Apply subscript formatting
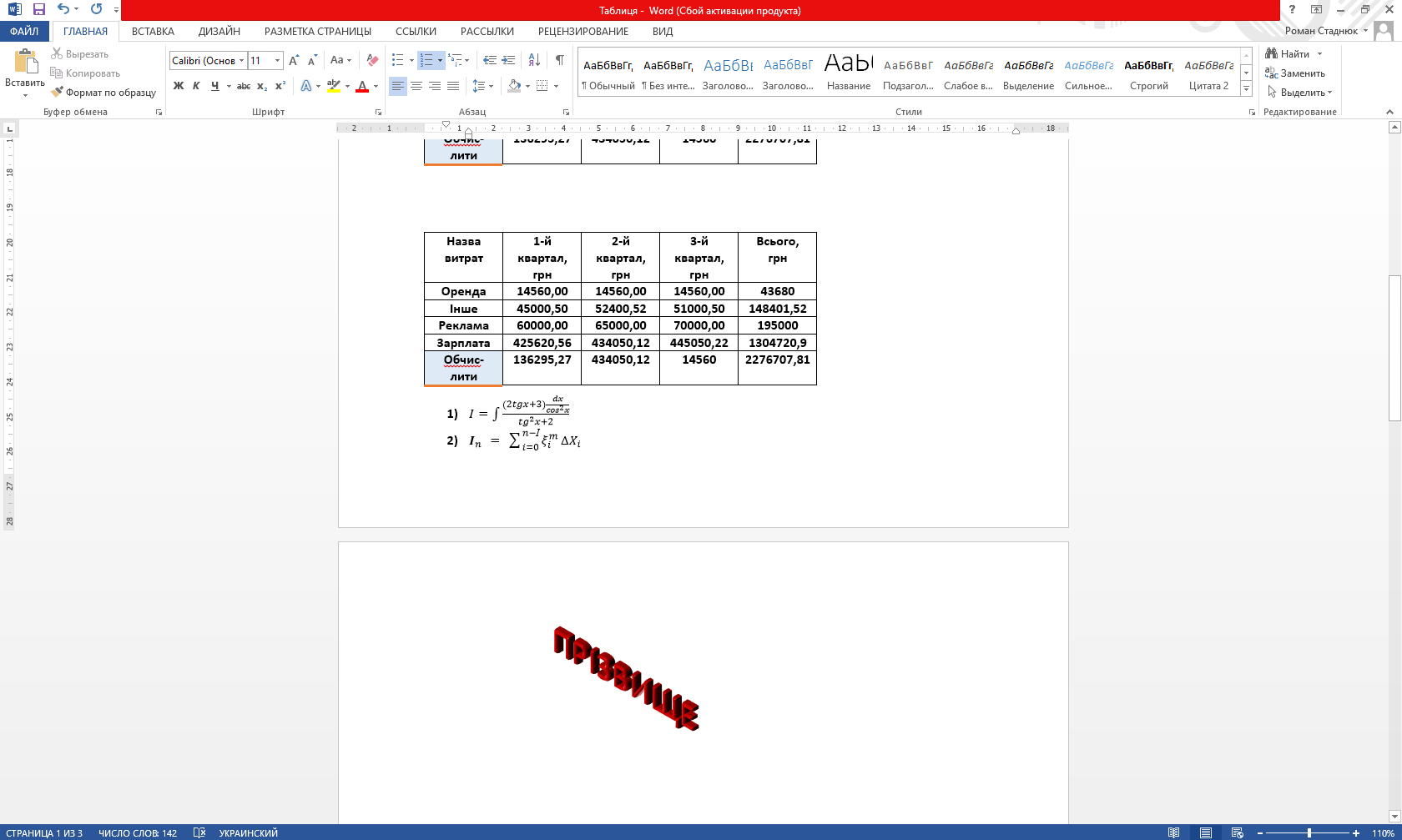 (262, 86)
